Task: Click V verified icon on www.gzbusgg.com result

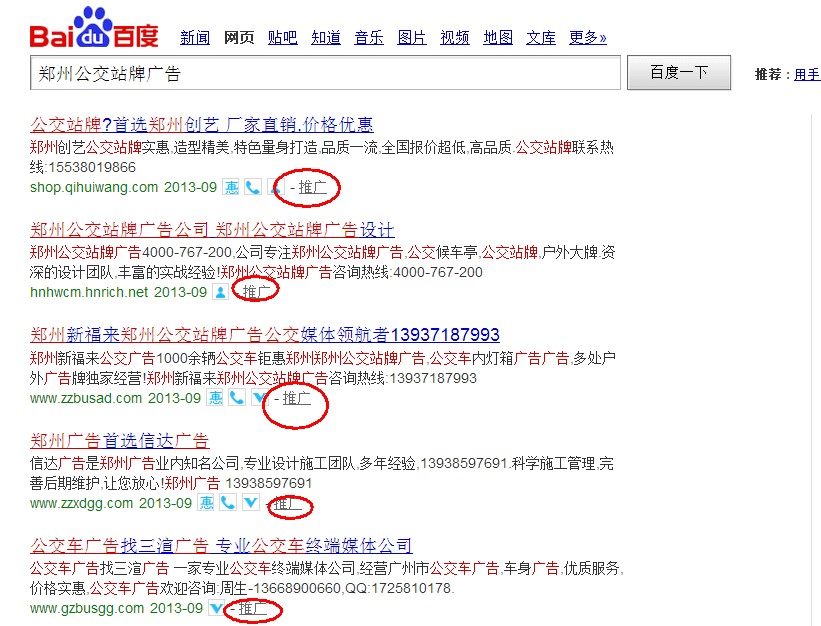Action: tap(217, 608)
